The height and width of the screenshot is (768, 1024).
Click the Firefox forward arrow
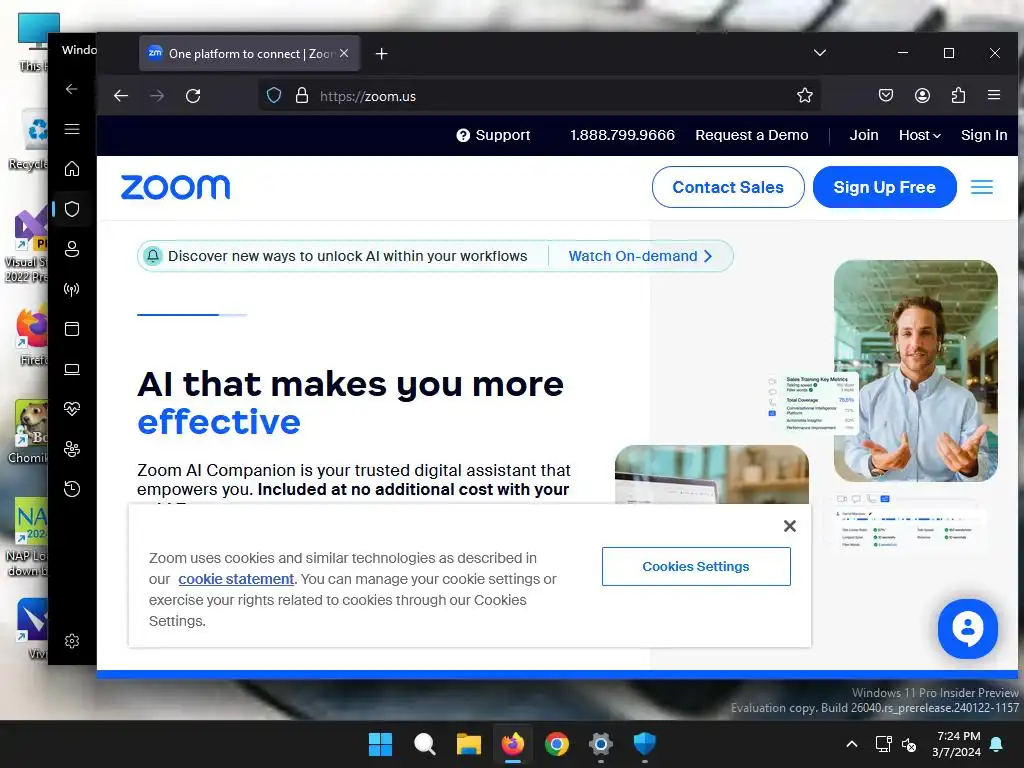coord(157,96)
